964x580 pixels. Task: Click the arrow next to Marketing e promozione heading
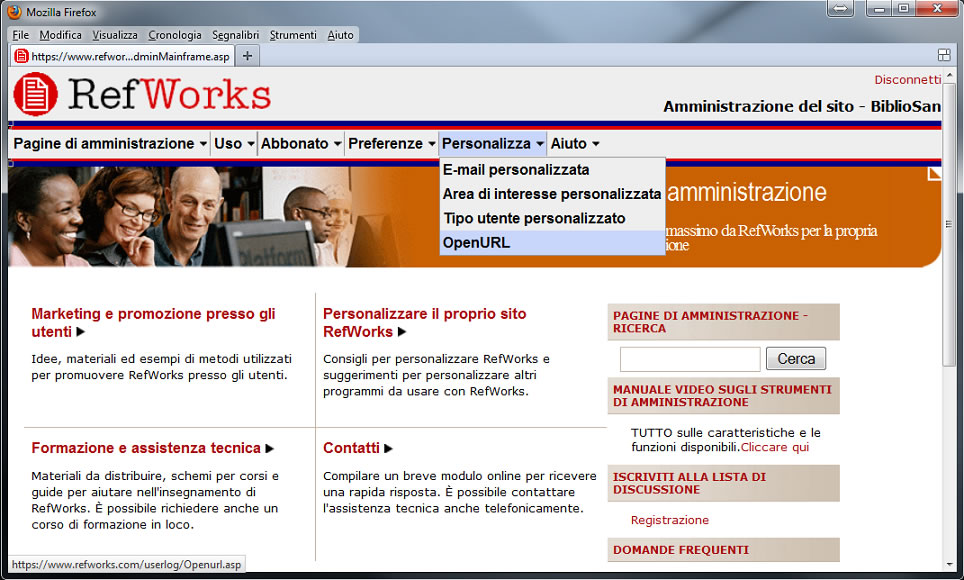click(81, 332)
